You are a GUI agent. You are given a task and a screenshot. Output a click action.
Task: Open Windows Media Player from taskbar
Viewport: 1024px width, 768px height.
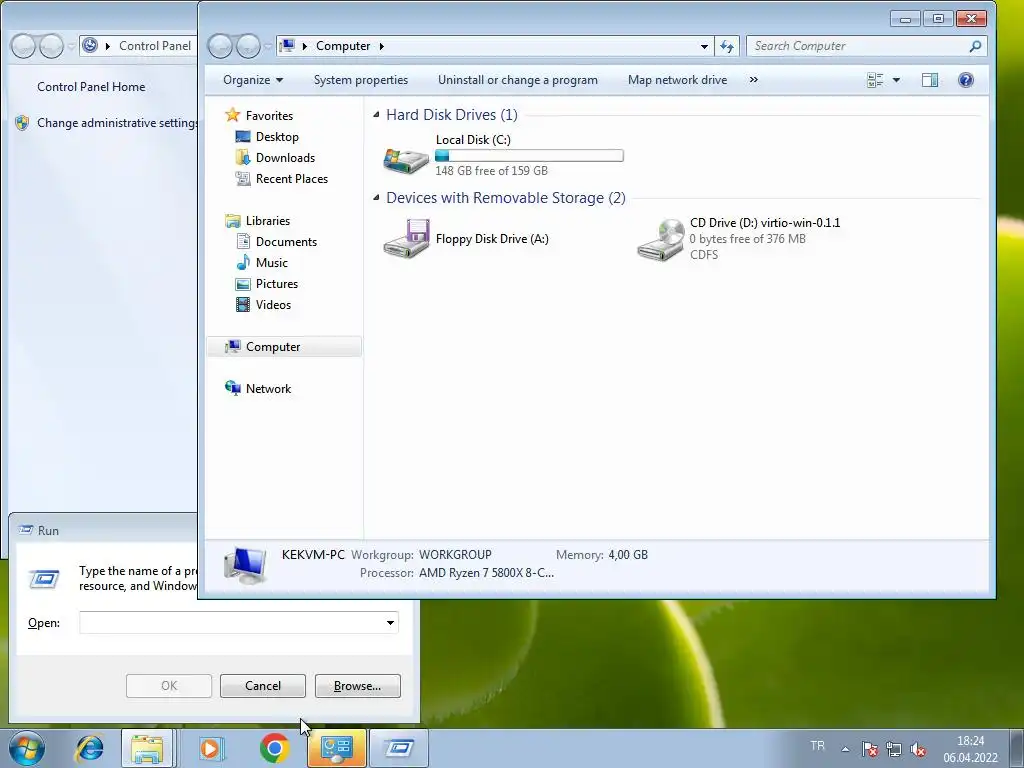pos(210,748)
